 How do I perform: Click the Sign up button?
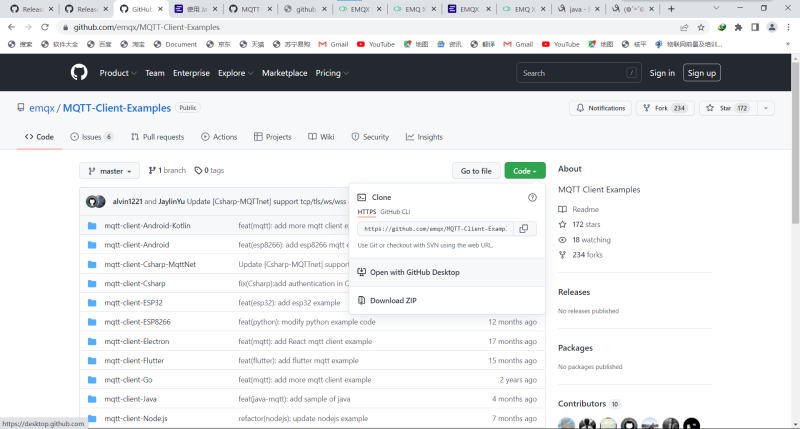click(702, 73)
